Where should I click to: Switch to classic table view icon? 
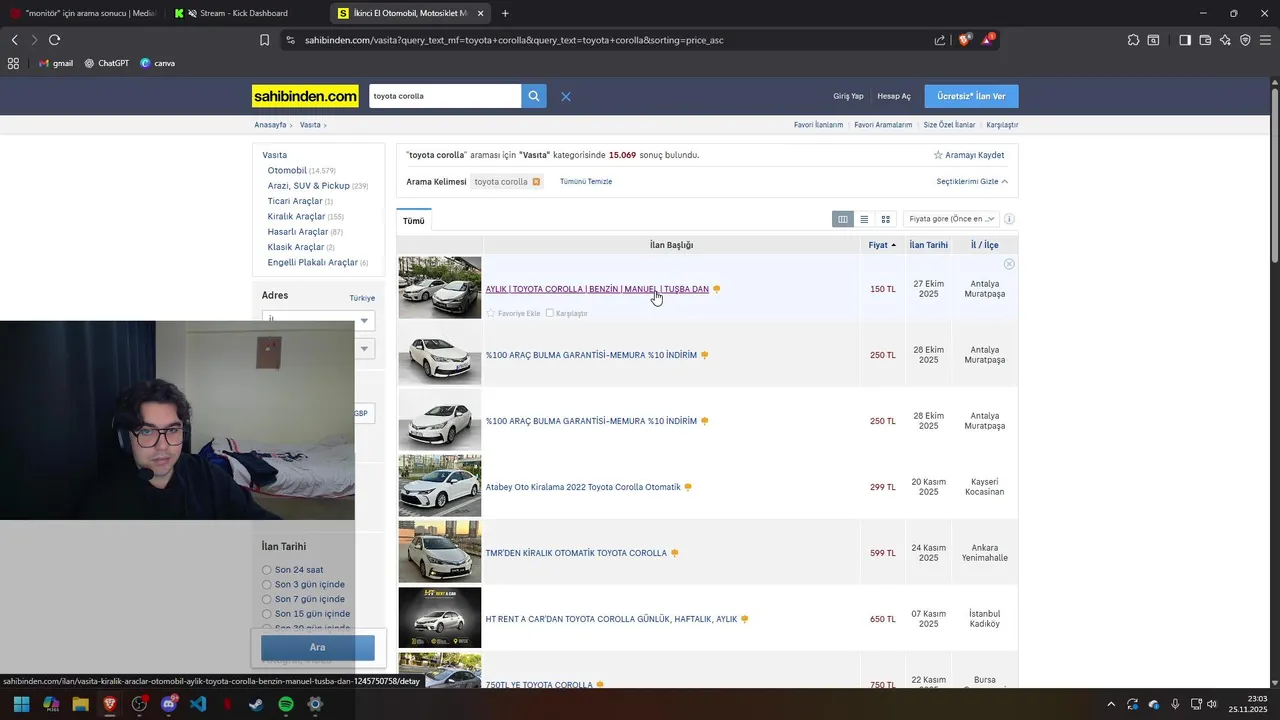pos(843,219)
